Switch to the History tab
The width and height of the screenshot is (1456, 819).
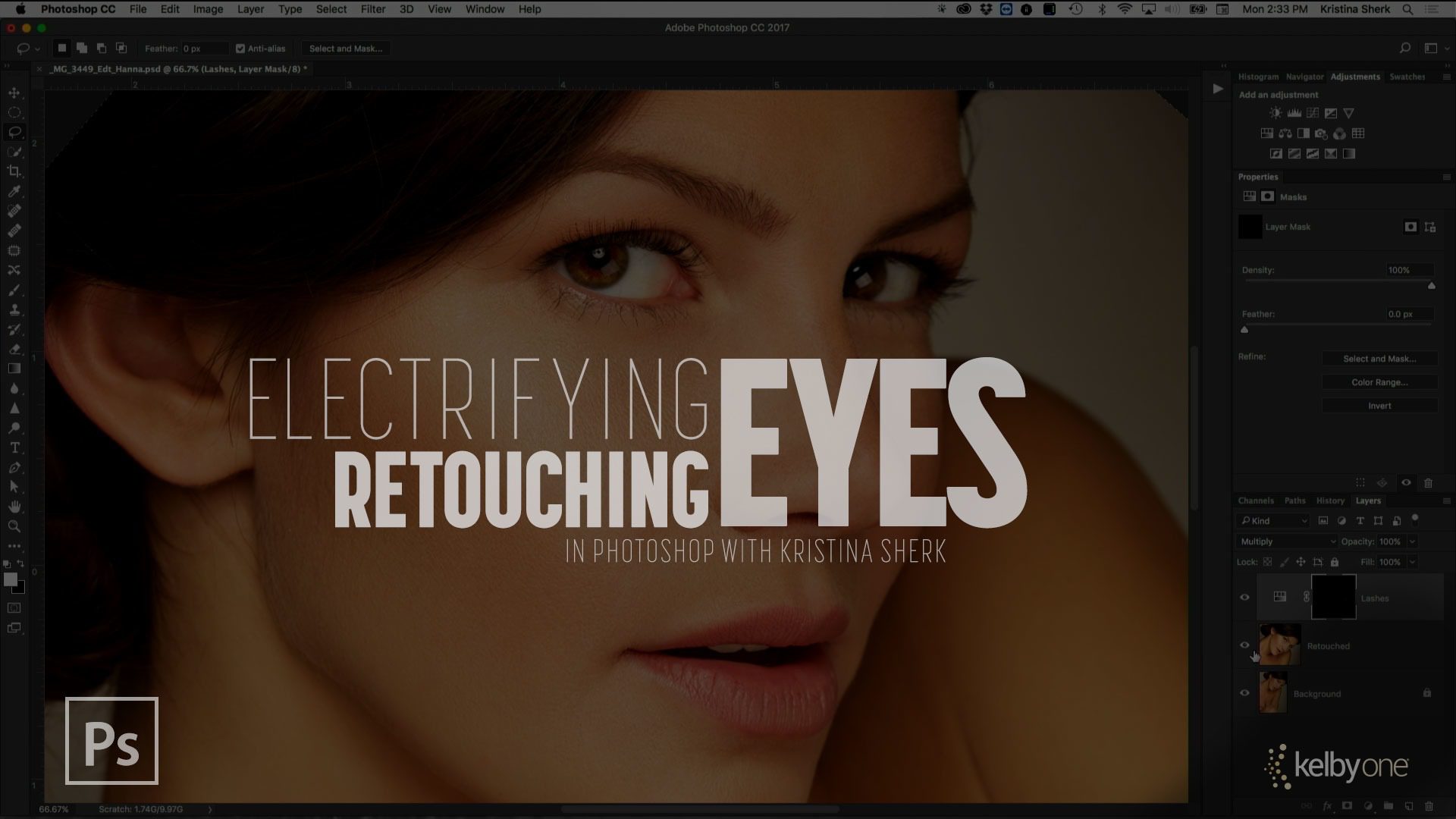click(x=1330, y=500)
